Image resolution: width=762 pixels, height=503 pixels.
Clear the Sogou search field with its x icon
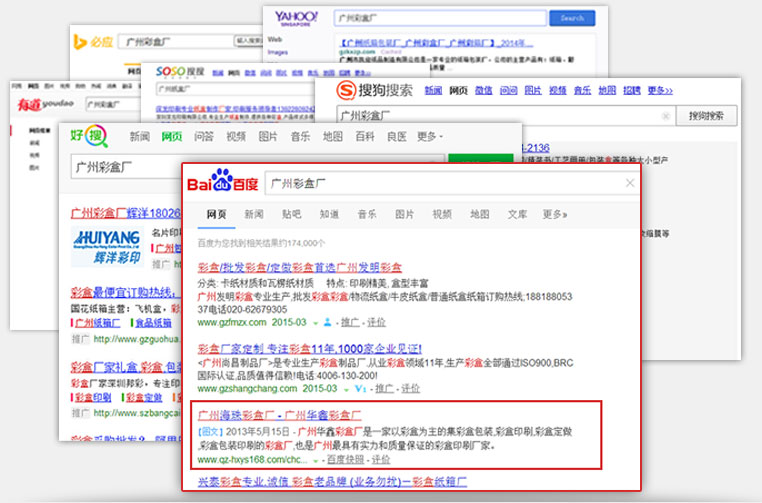click(x=665, y=116)
